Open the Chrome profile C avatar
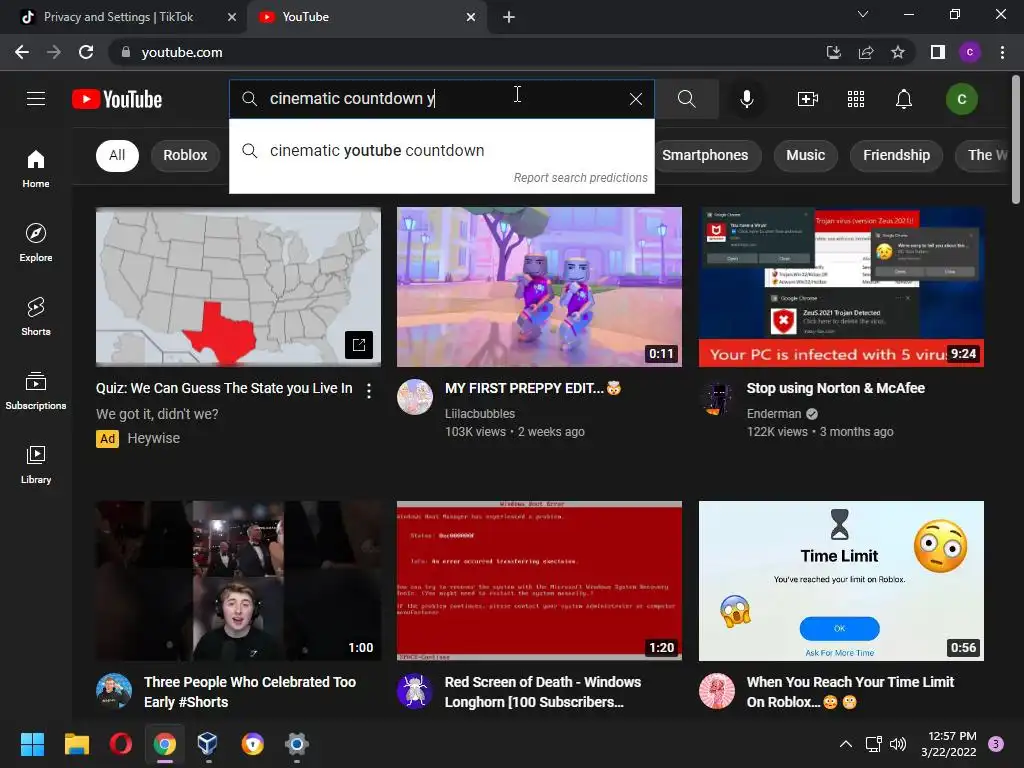This screenshot has width=1024, height=768. click(x=970, y=52)
